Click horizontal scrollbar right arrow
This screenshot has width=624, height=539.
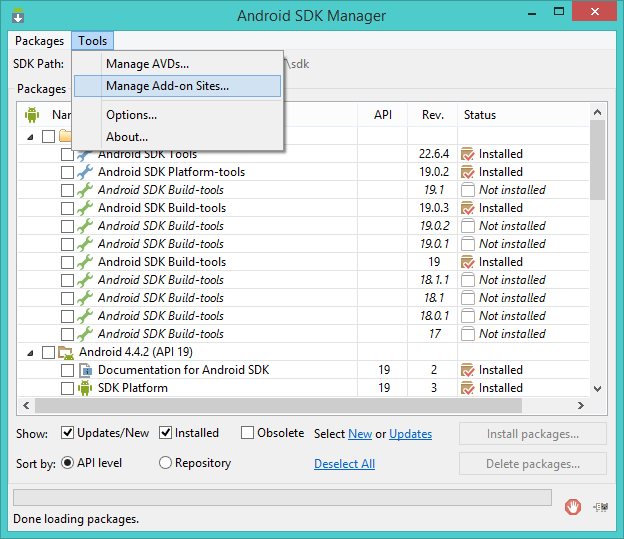(581, 406)
